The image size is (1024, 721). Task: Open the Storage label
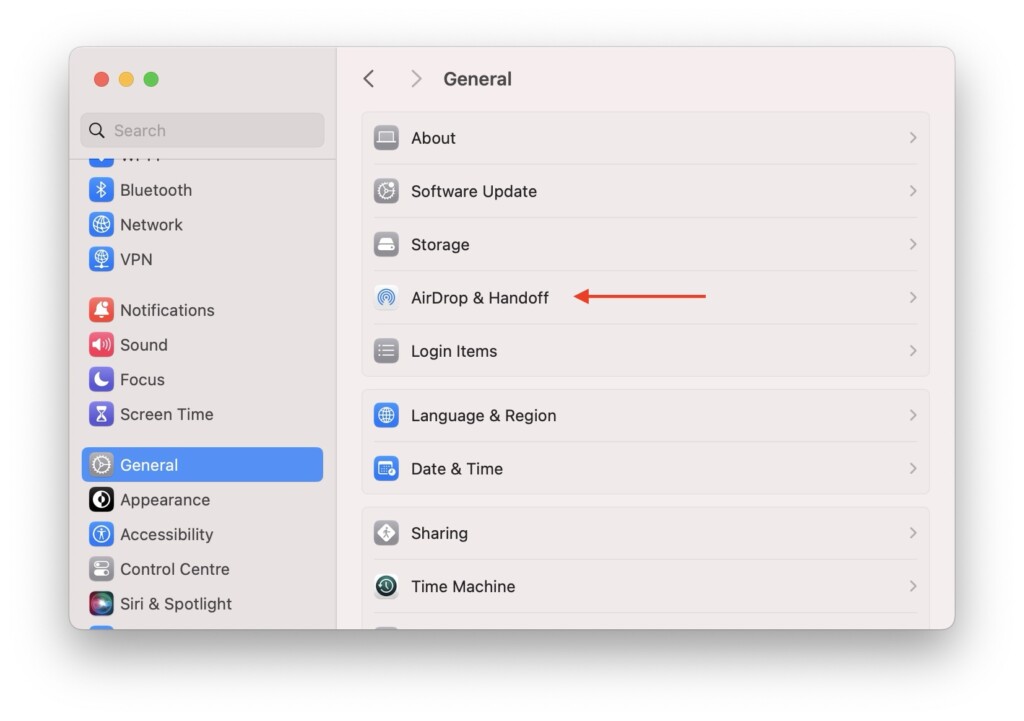coord(440,245)
